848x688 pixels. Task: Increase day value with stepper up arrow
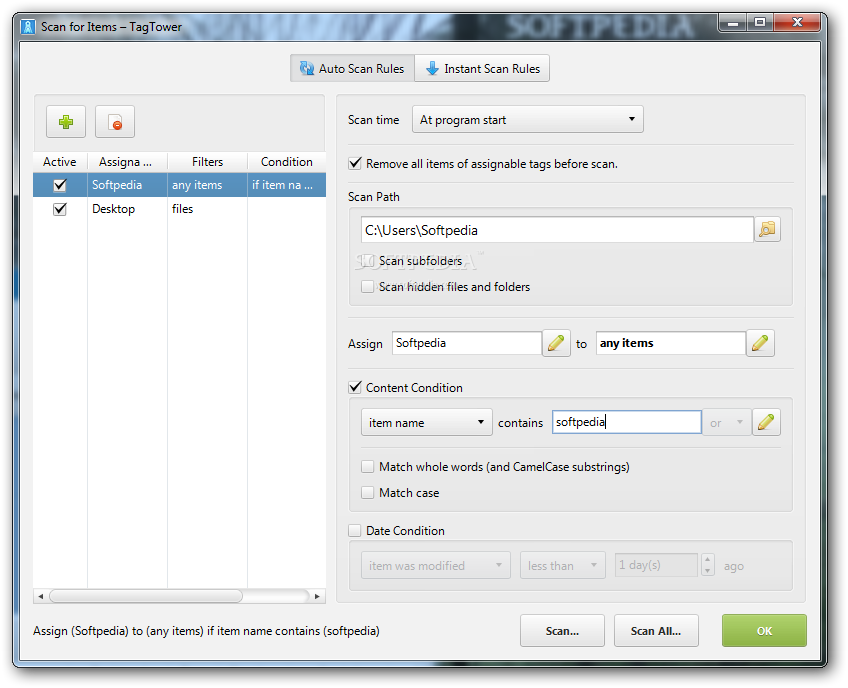pos(707,560)
